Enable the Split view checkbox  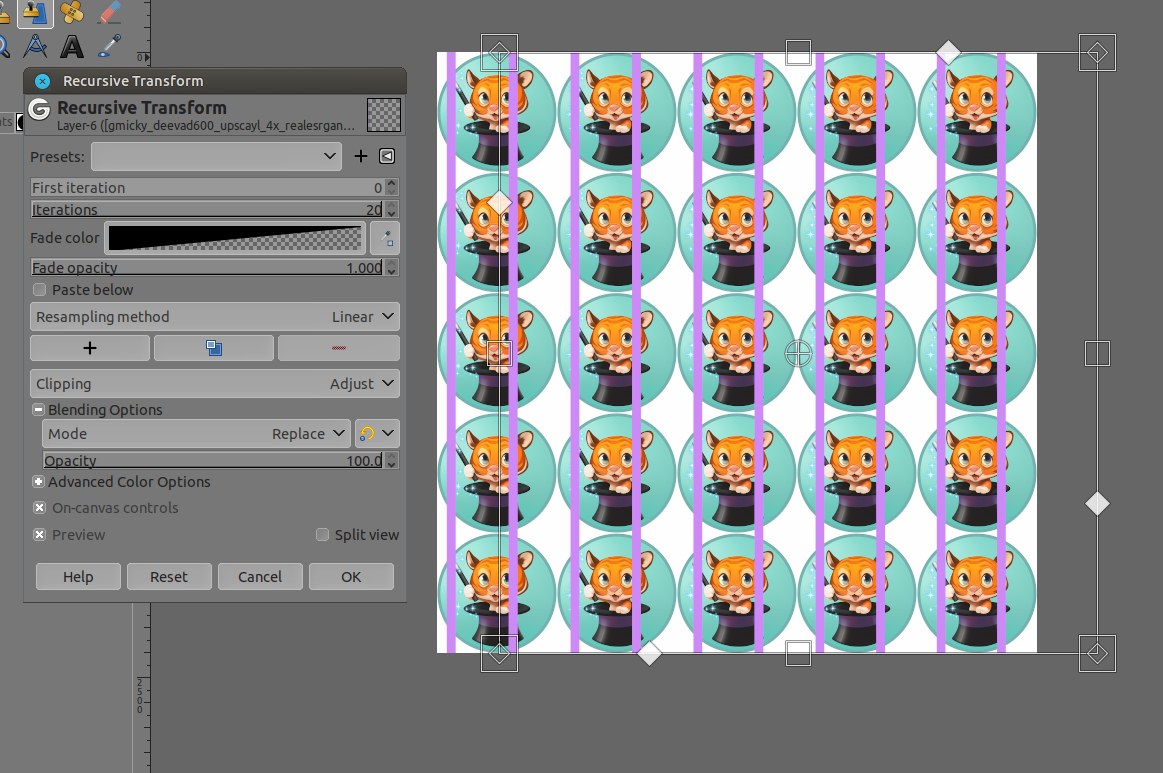coord(322,535)
